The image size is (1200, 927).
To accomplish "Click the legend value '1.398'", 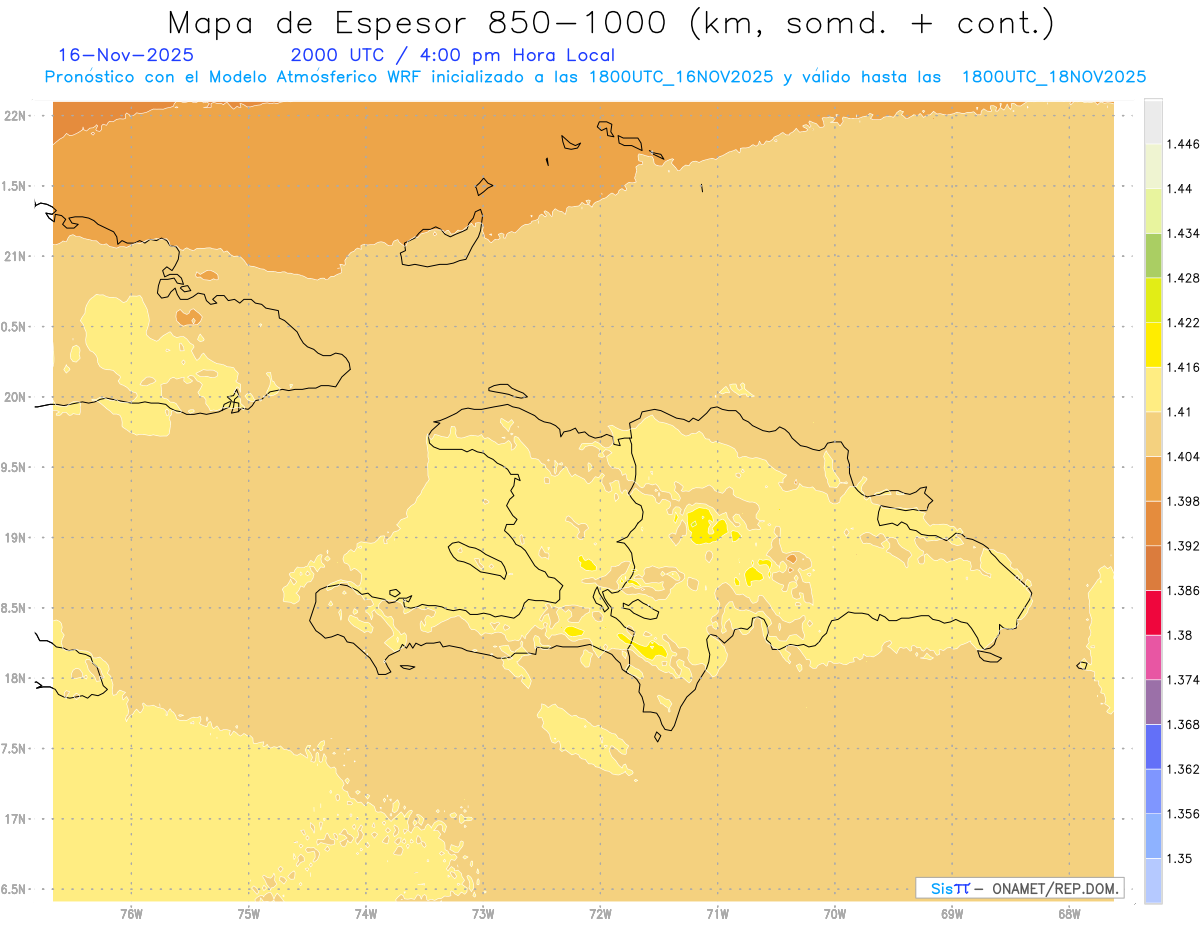I will click(x=1184, y=501).
